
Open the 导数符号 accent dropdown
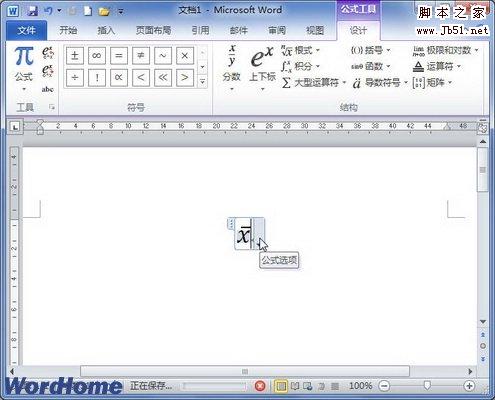pyautogui.click(x=380, y=82)
